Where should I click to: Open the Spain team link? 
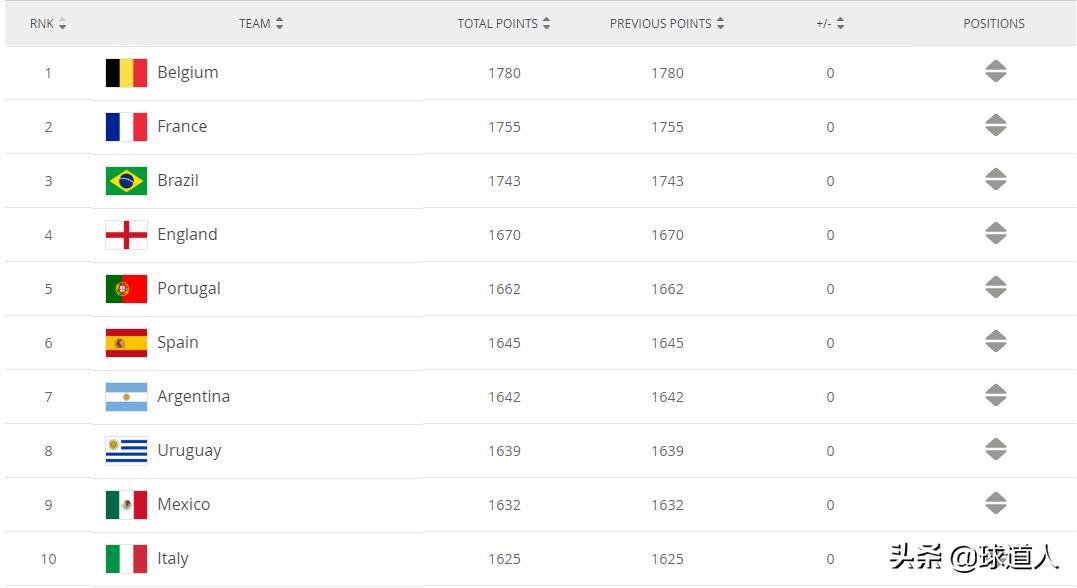178,343
